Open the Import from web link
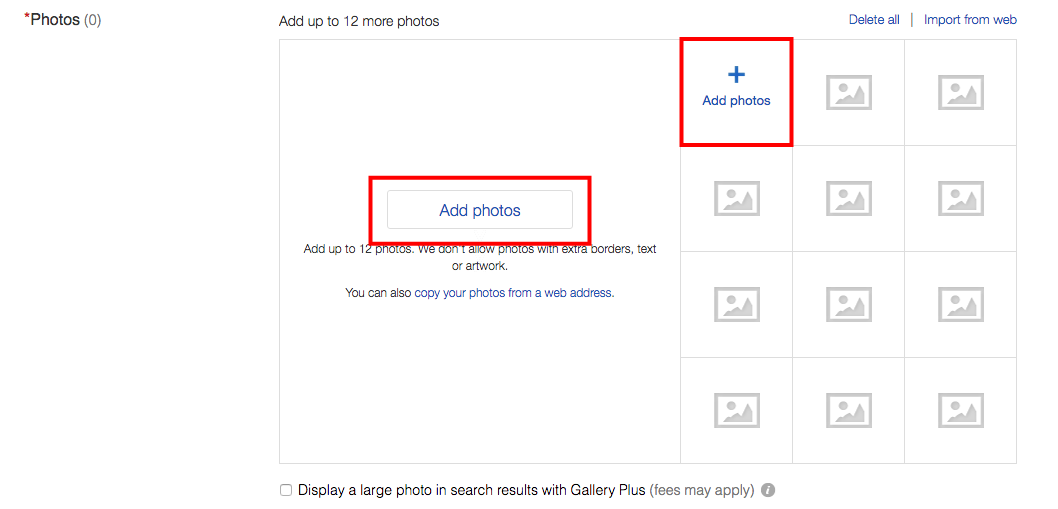 [x=970, y=20]
